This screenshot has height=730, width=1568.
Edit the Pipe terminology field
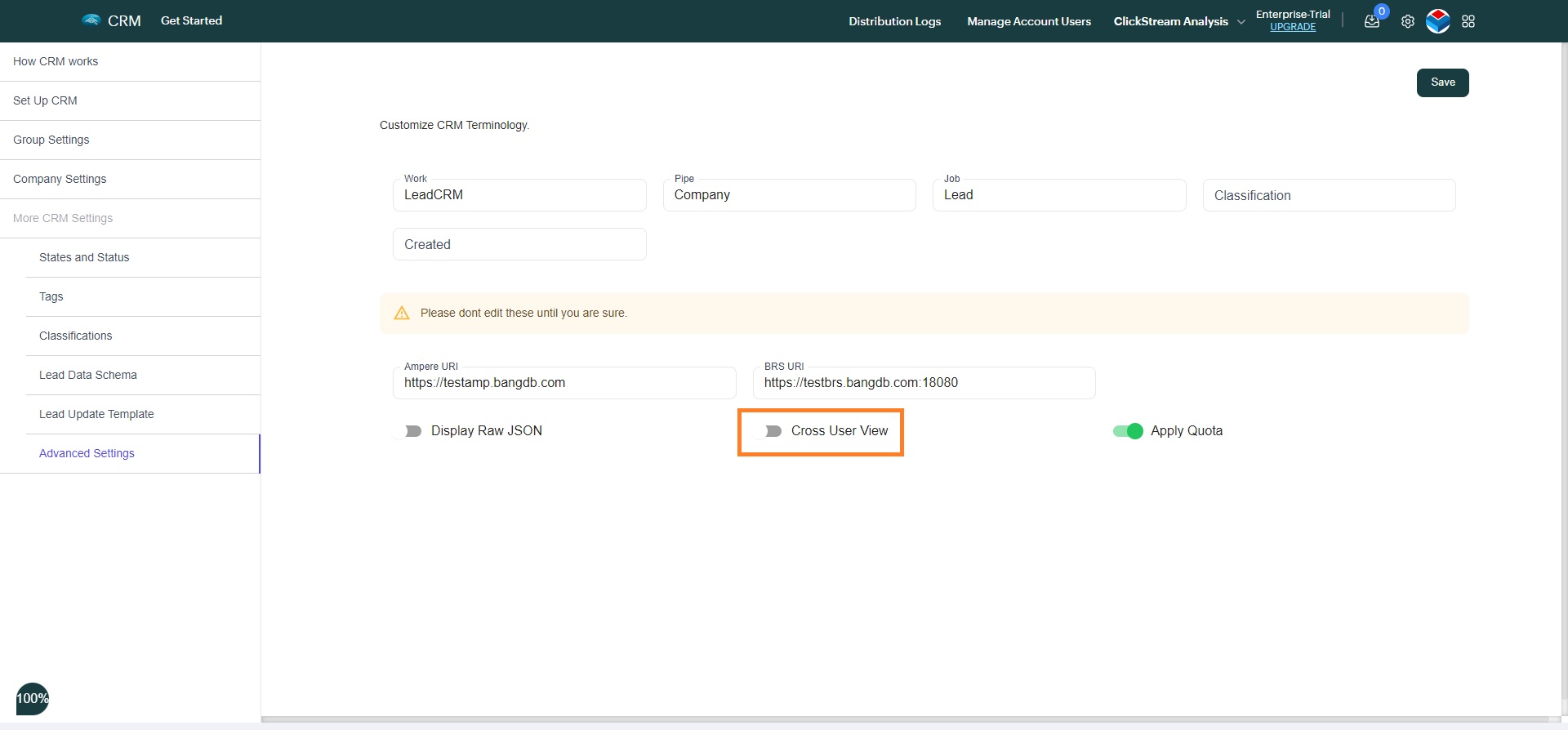tap(790, 195)
